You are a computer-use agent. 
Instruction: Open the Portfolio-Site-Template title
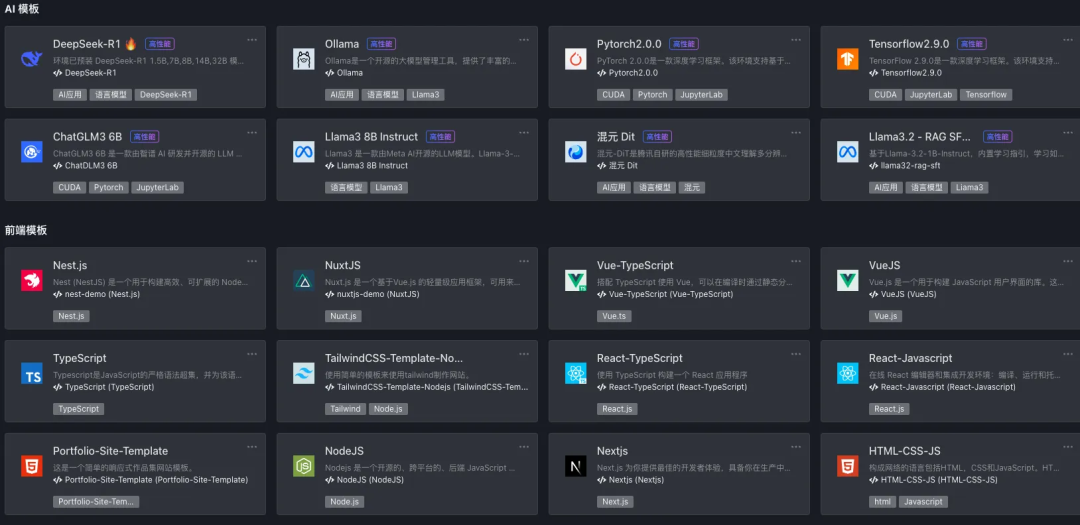110,451
